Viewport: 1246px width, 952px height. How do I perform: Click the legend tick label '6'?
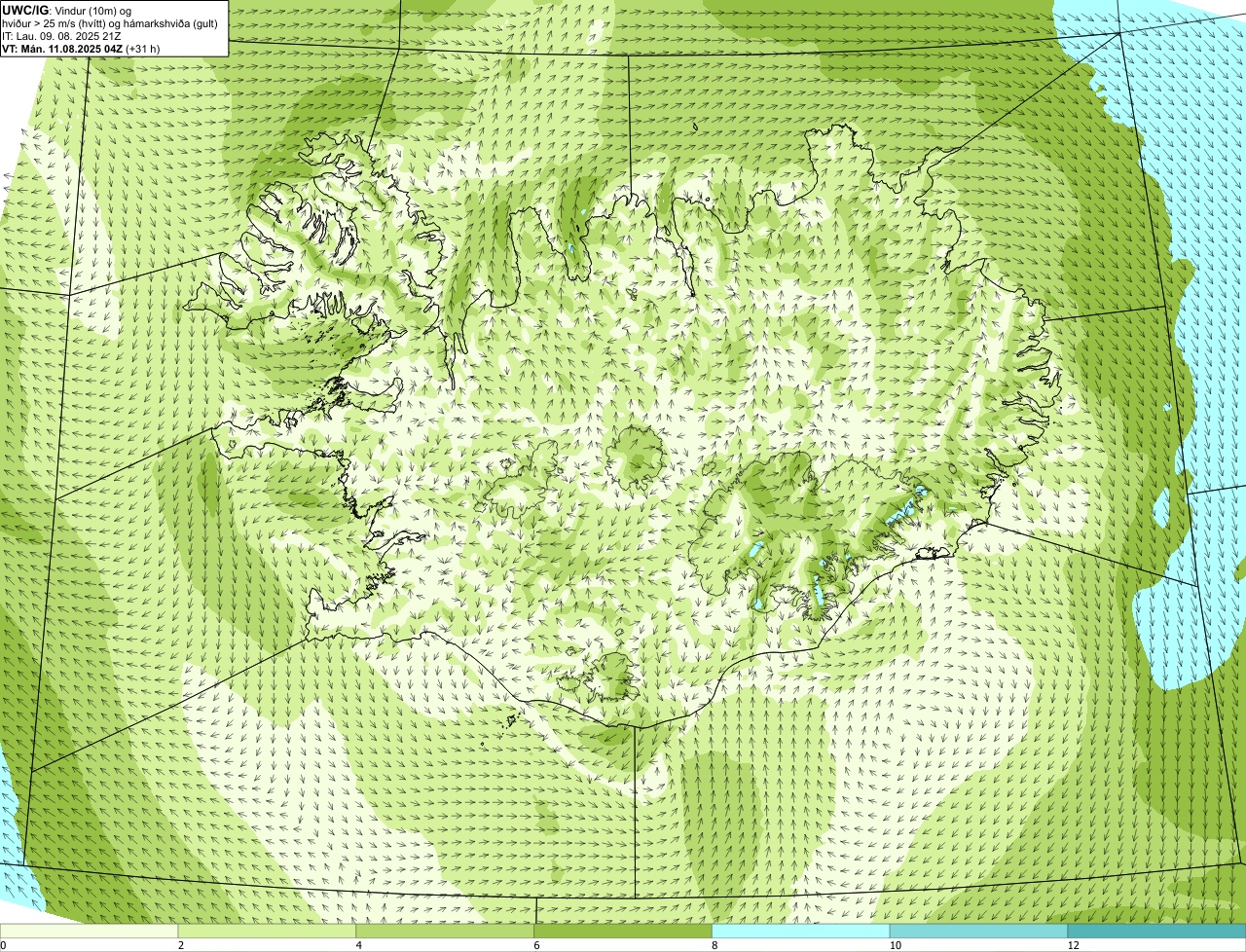pyautogui.click(x=537, y=945)
